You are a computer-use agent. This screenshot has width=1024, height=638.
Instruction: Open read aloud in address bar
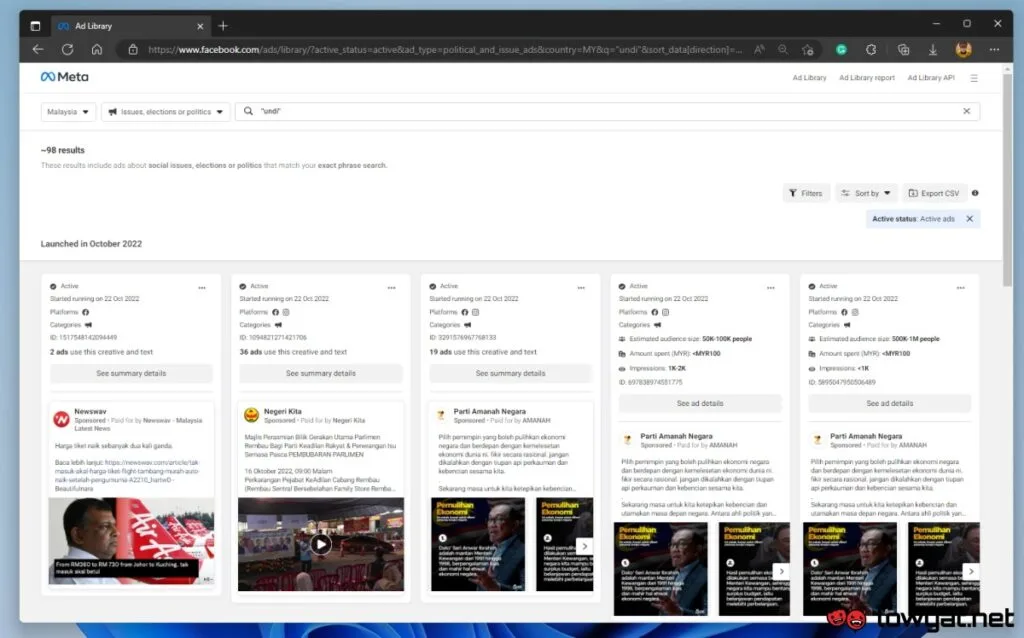tap(759, 50)
